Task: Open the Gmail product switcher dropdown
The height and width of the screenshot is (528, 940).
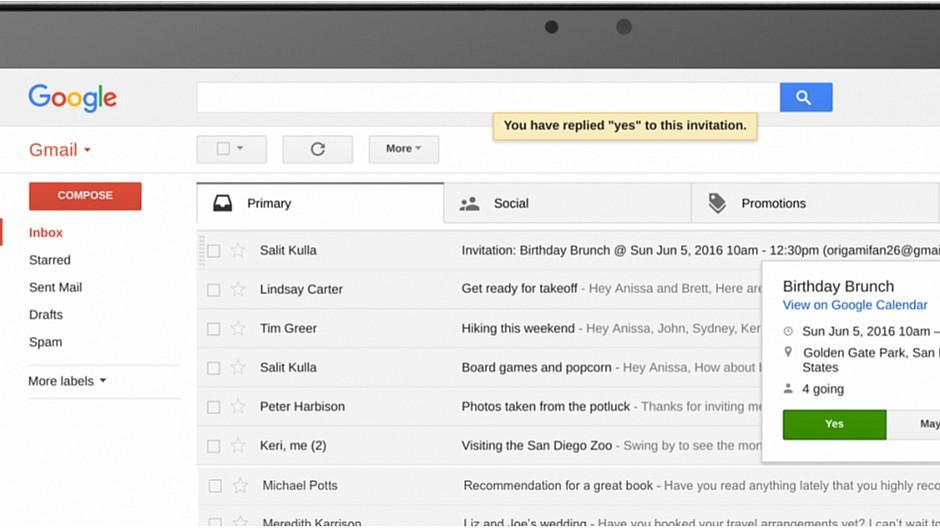Action: point(60,150)
